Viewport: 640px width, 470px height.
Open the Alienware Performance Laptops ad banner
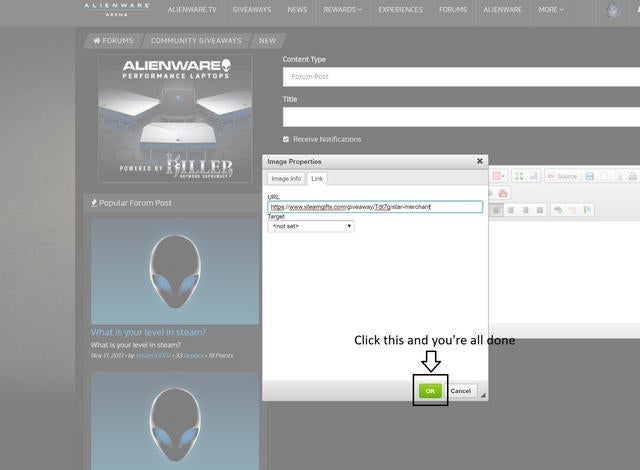click(x=175, y=118)
